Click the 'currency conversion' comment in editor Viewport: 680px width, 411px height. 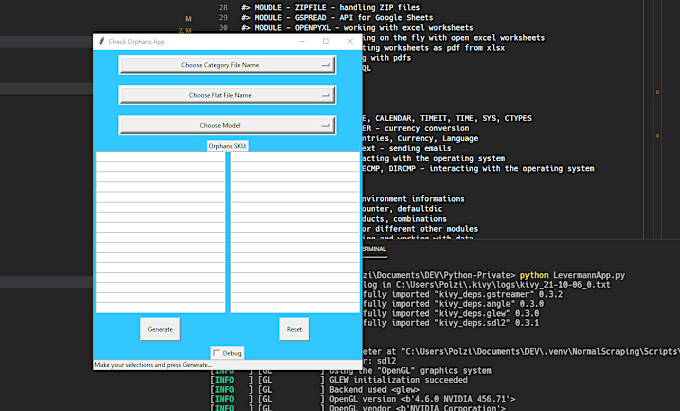point(427,128)
